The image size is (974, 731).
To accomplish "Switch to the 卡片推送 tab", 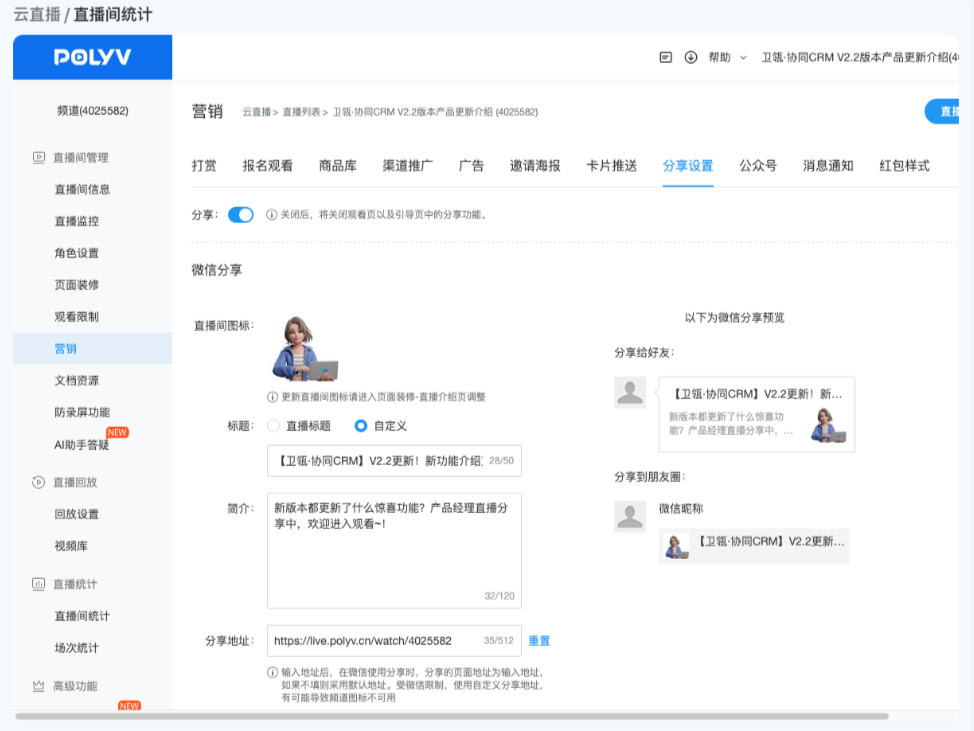I will coord(611,166).
